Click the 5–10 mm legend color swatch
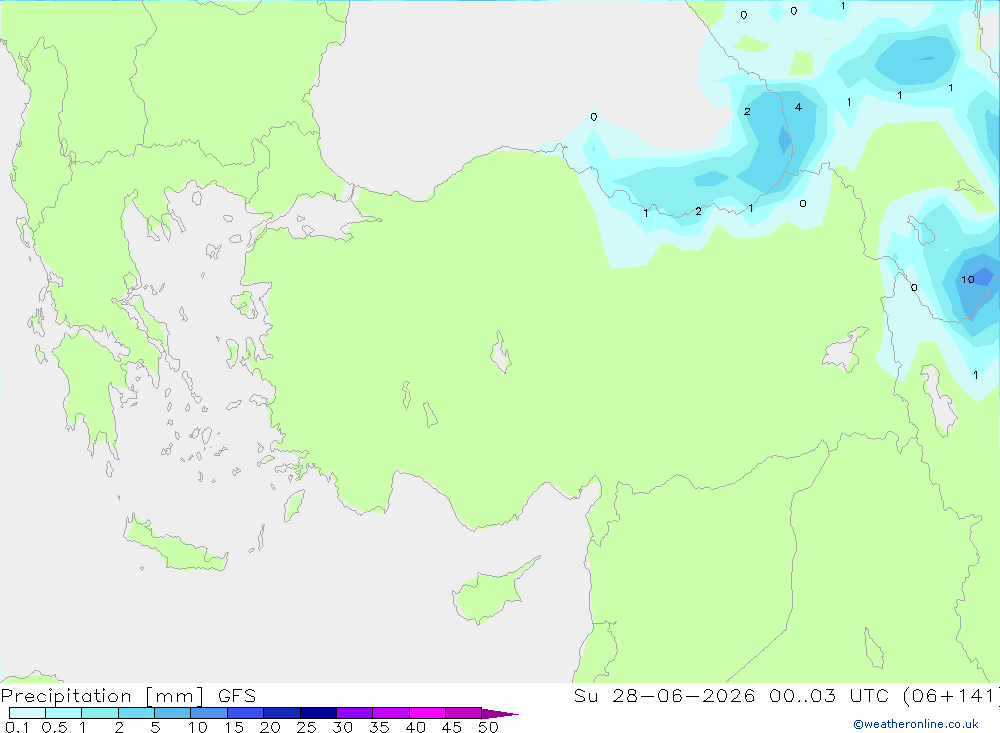This screenshot has height=733, width=1000. pyautogui.click(x=172, y=713)
